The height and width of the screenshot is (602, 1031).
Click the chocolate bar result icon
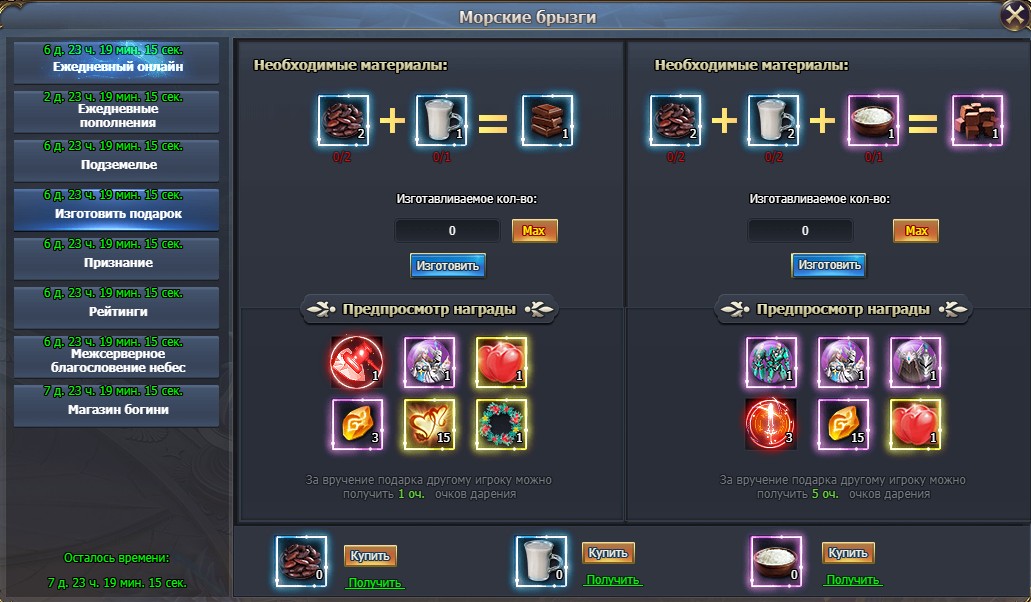547,120
